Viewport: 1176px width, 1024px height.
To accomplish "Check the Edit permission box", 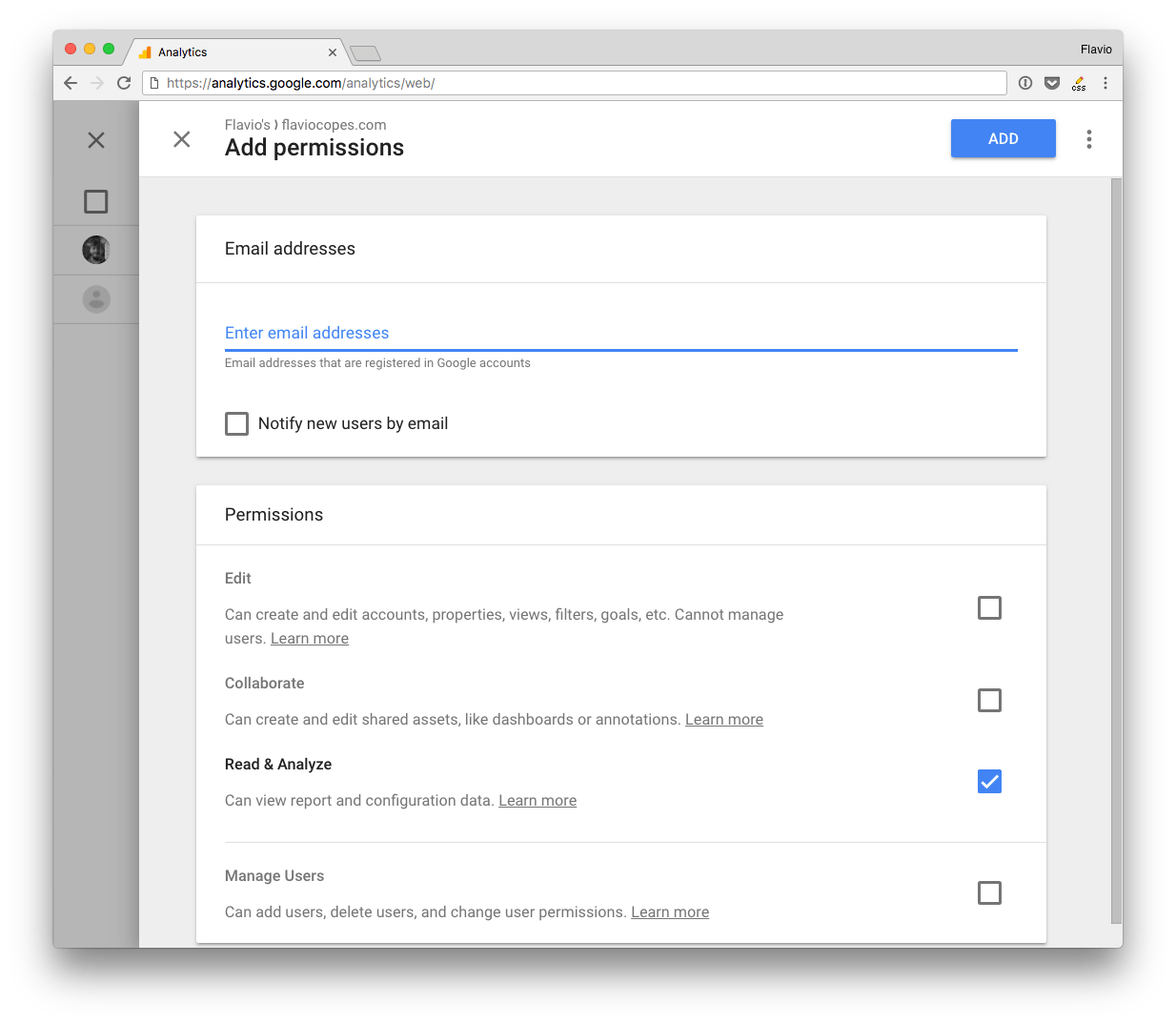I will [x=989, y=607].
